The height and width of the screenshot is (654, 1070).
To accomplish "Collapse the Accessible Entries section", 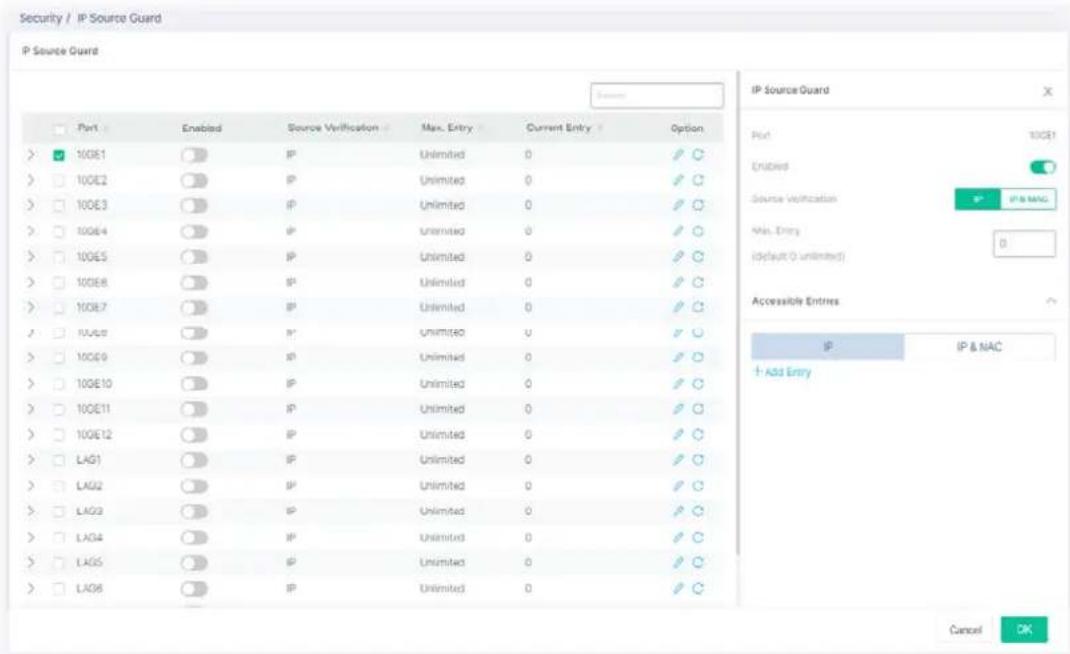I will pyautogui.click(x=1051, y=301).
